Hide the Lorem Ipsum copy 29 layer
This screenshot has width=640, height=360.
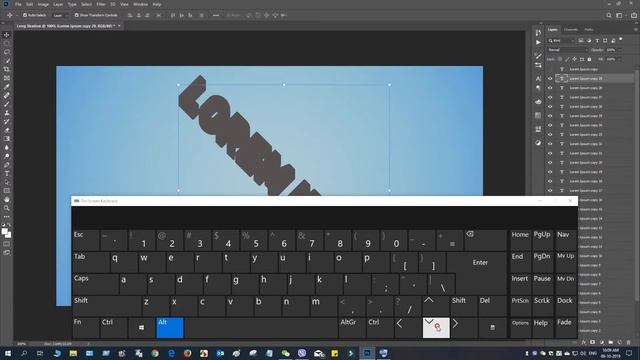click(x=550, y=79)
